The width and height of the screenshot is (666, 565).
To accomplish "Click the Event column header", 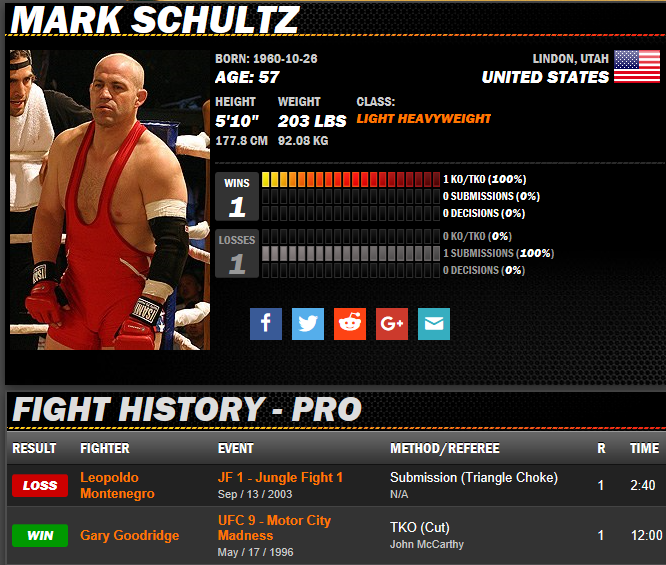I will point(236,448).
